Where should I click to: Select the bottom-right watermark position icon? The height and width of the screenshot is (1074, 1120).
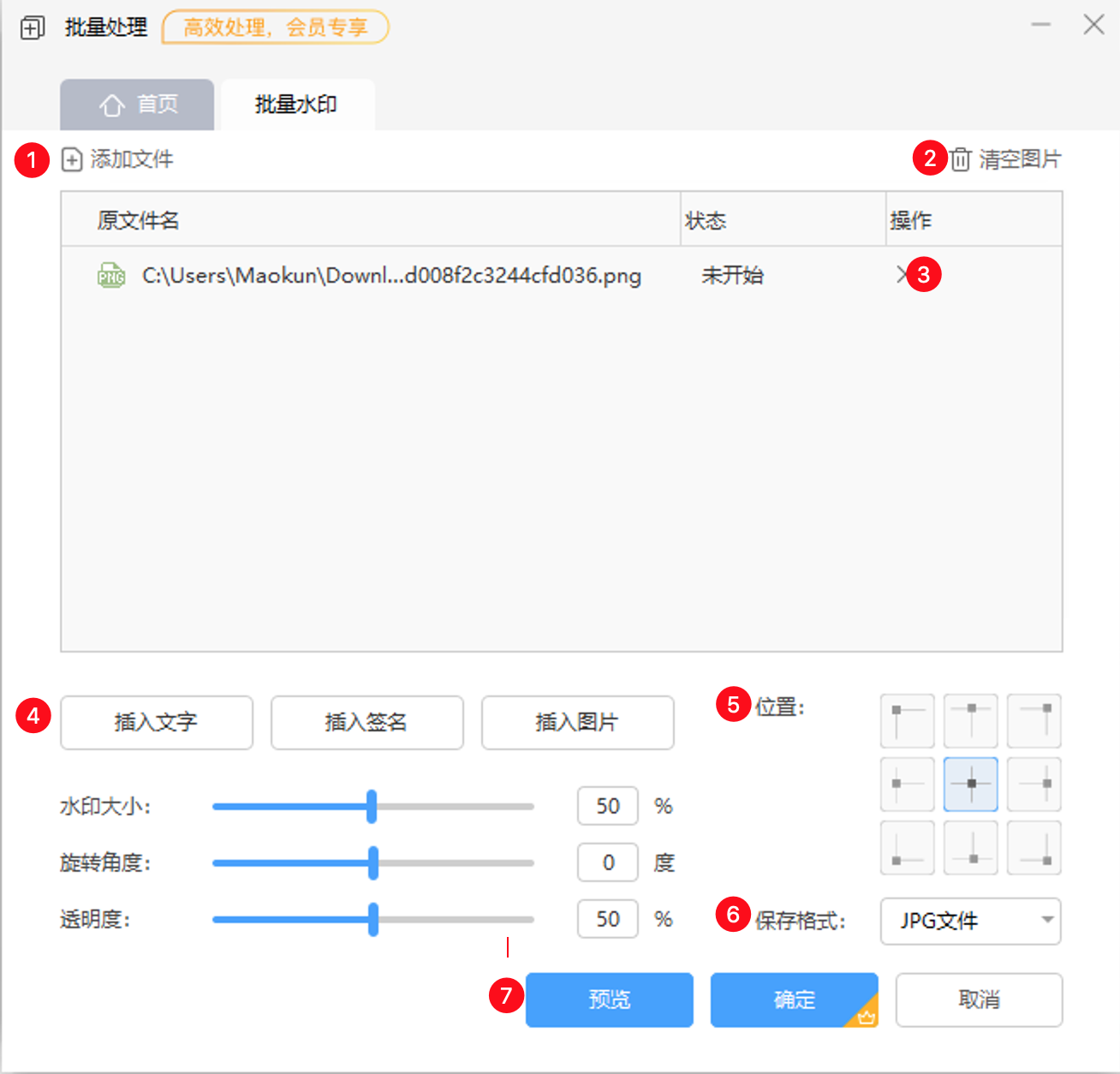(1034, 847)
